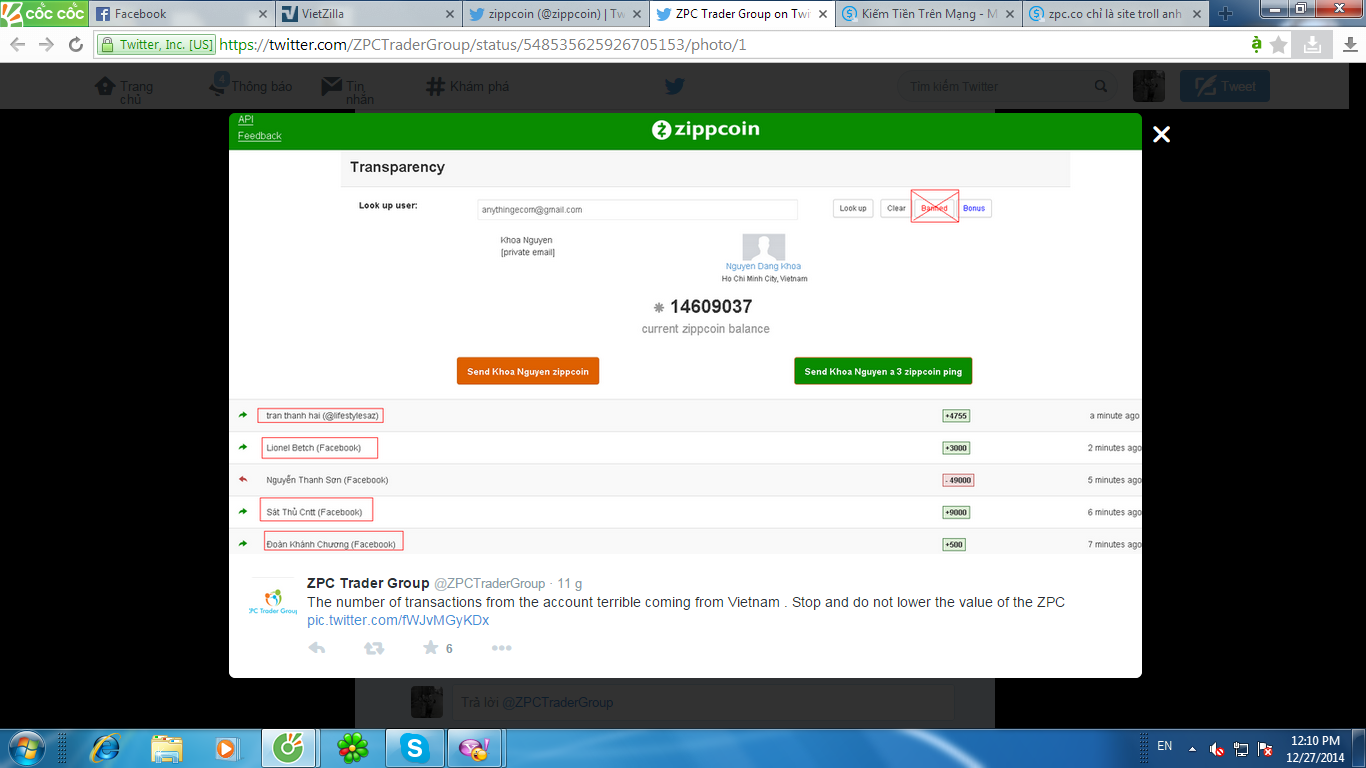Bookmark this page with the star icon

tap(1278, 45)
